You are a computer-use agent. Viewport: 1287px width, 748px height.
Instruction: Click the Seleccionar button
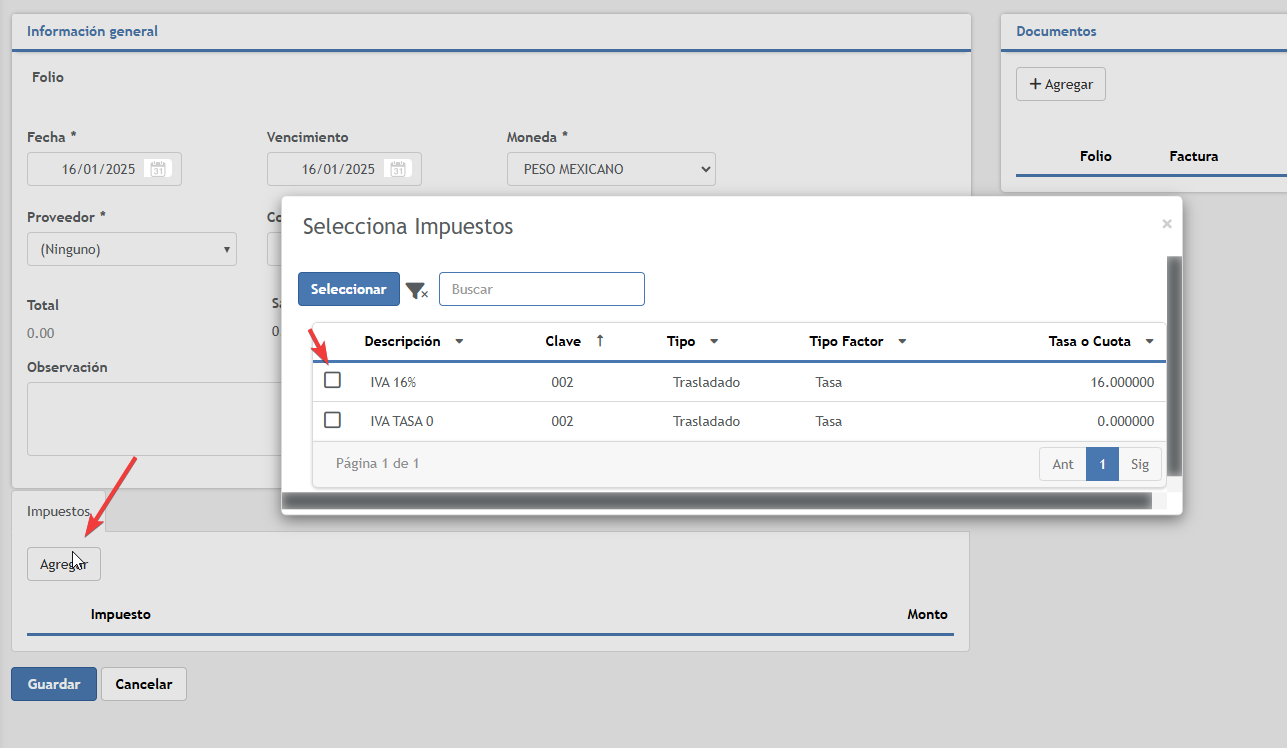349,289
